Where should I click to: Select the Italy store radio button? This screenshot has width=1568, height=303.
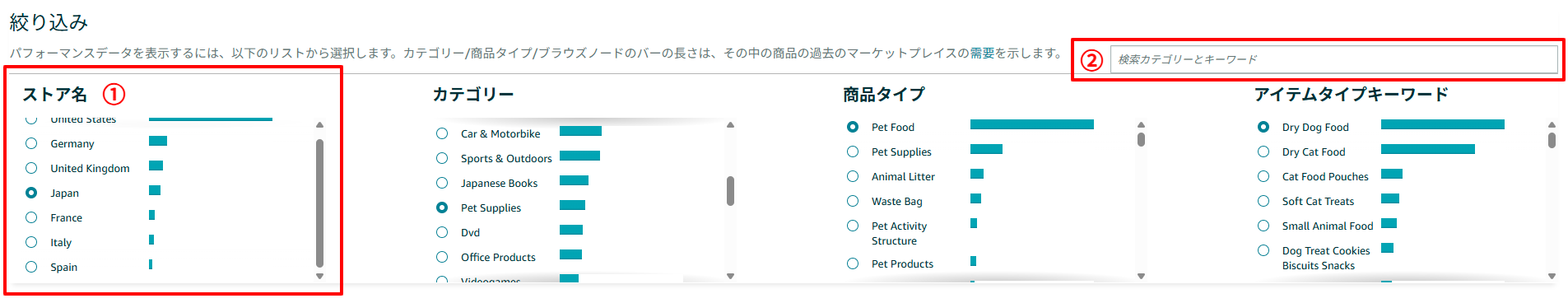(x=31, y=242)
